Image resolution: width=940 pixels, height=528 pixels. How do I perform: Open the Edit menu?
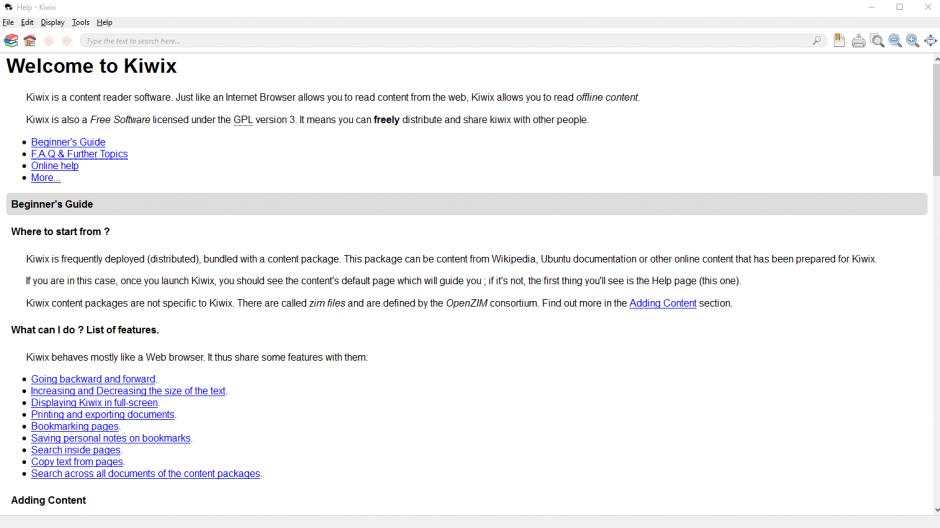tap(27, 22)
